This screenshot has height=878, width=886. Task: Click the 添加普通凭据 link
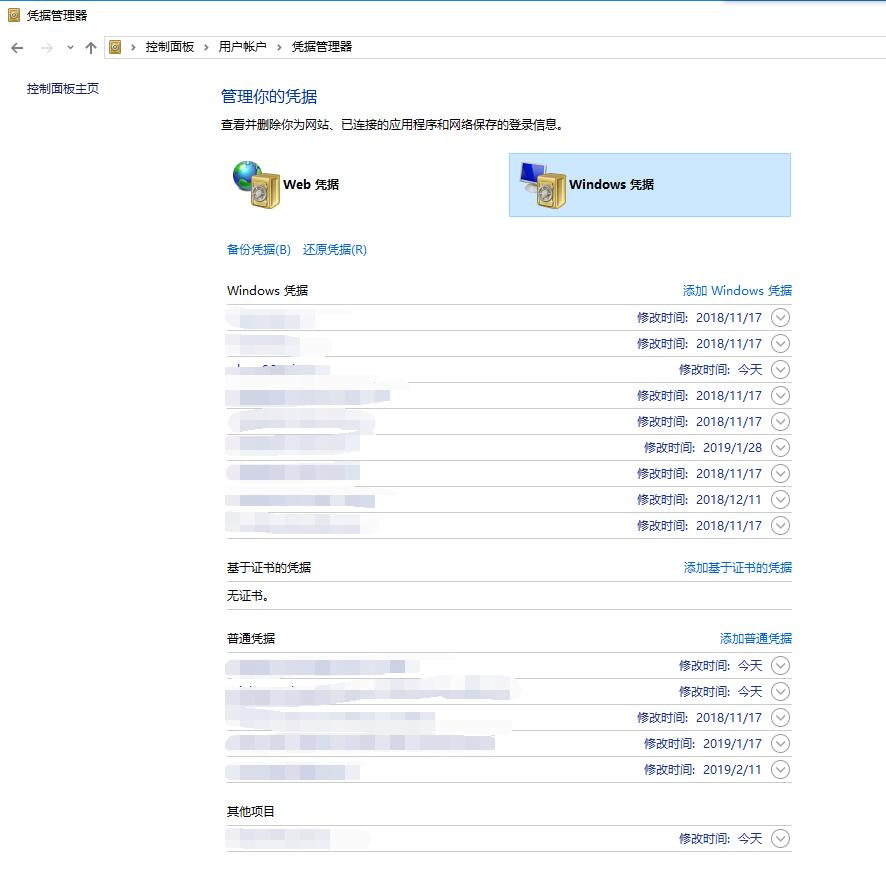pos(755,638)
